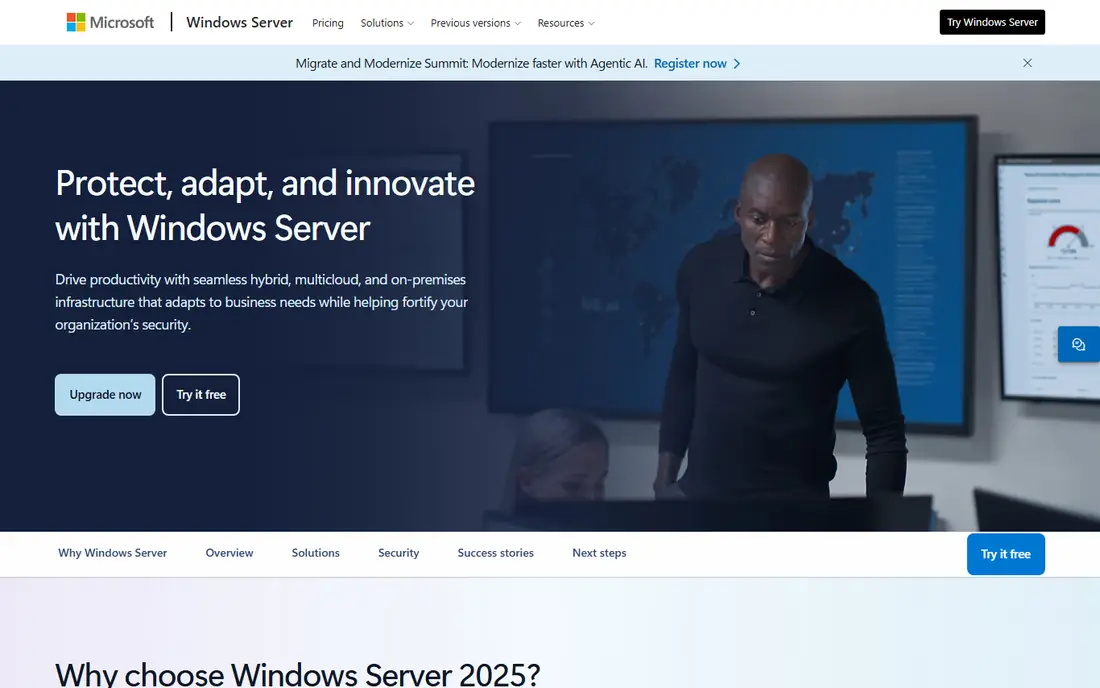The width and height of the screenshot is (1100, 688).
Task: Click the black Try Windows Server button
Action: point(992,22)
